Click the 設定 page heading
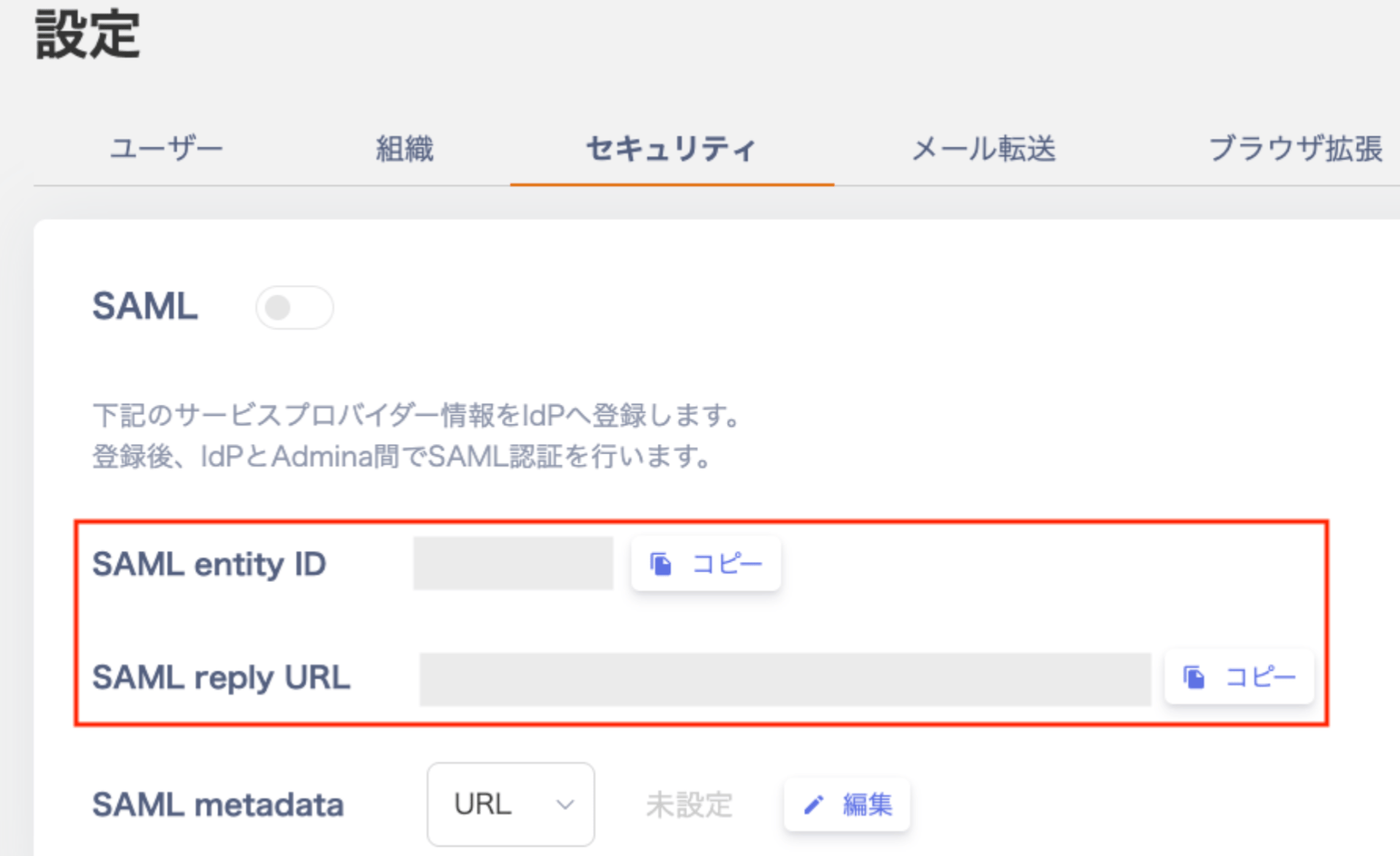Viewport: 1400px width, 856px height. click(87, 34)
